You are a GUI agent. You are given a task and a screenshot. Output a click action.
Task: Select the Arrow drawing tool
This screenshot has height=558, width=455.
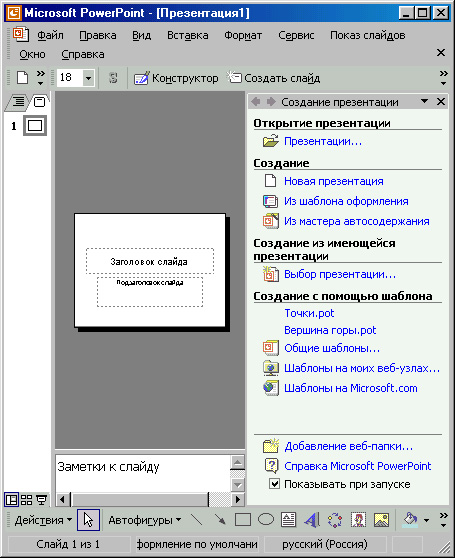[220, 520]
